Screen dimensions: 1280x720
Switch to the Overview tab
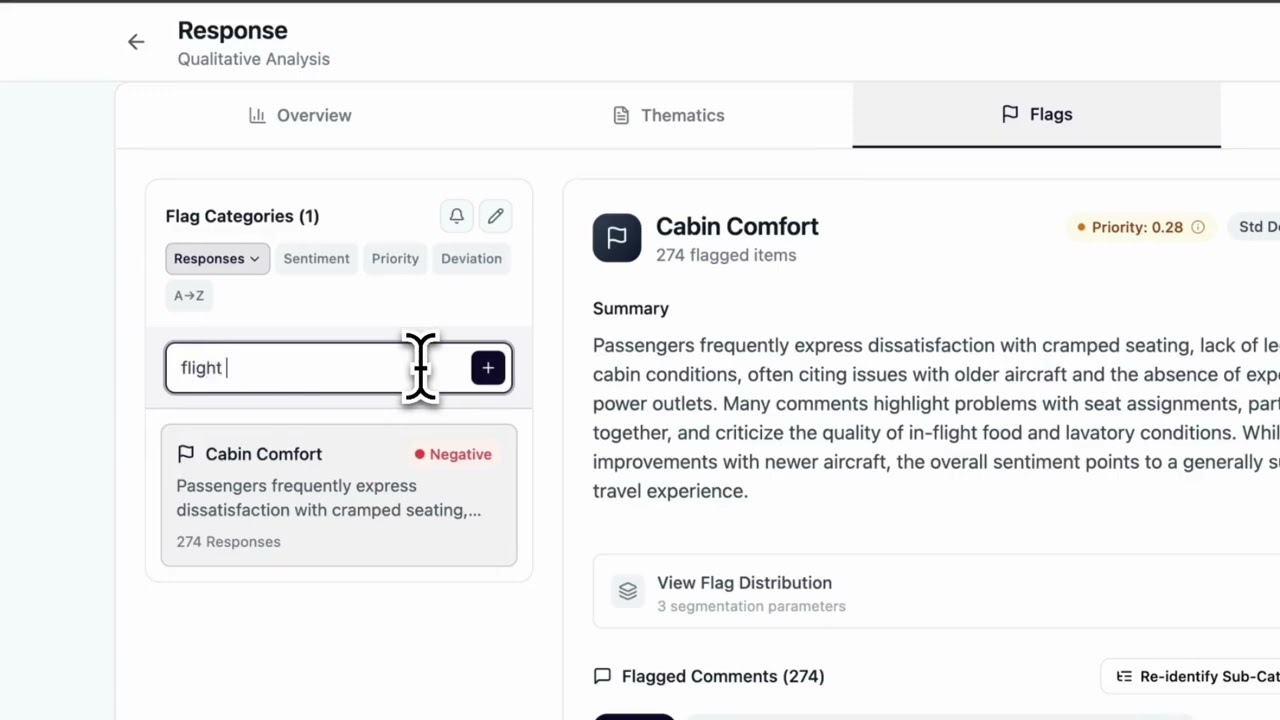coord(300,115)
